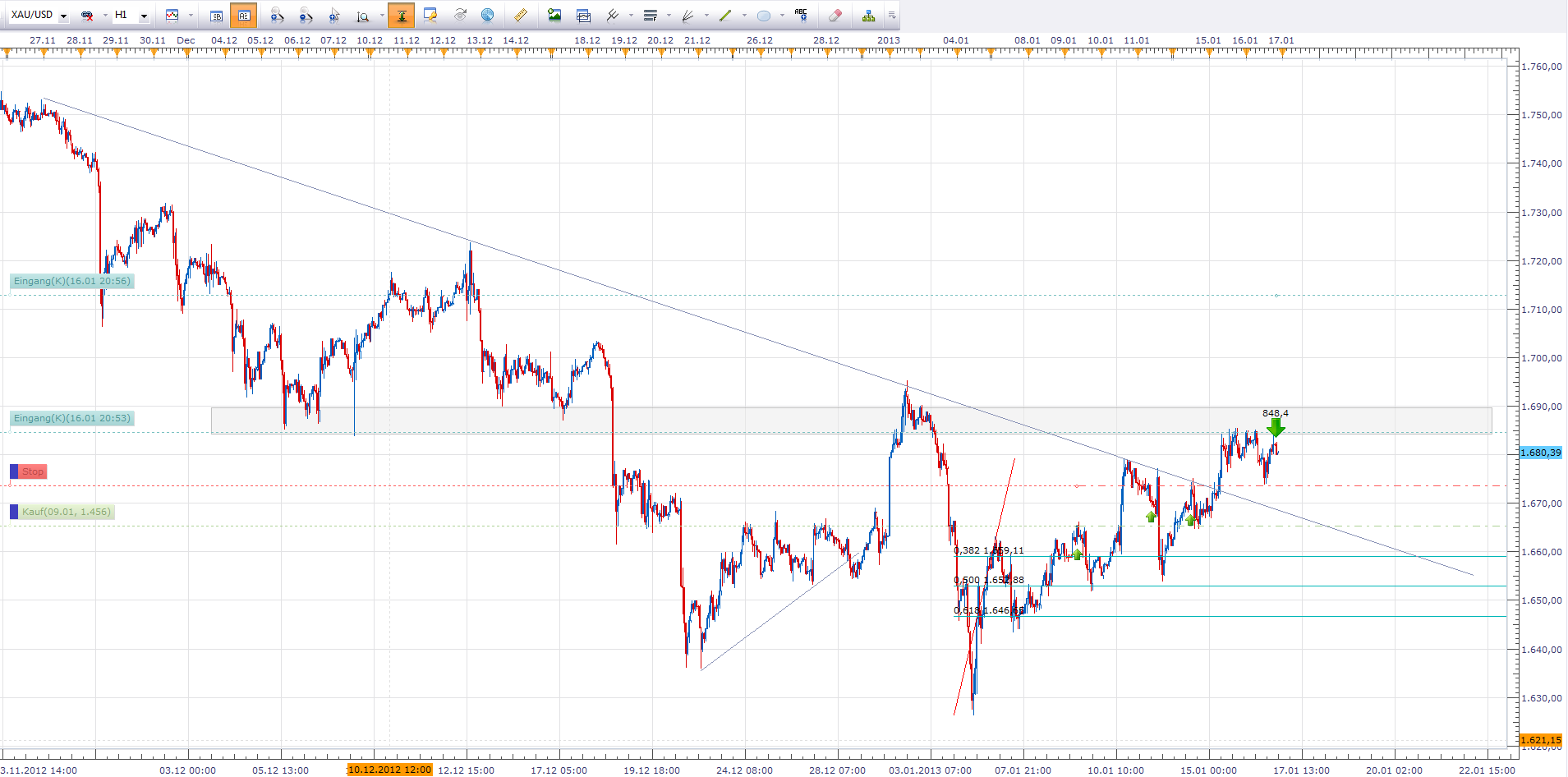Click the zoom out magnifier icon
1568x777 pixels.
(x=305, y=16)
